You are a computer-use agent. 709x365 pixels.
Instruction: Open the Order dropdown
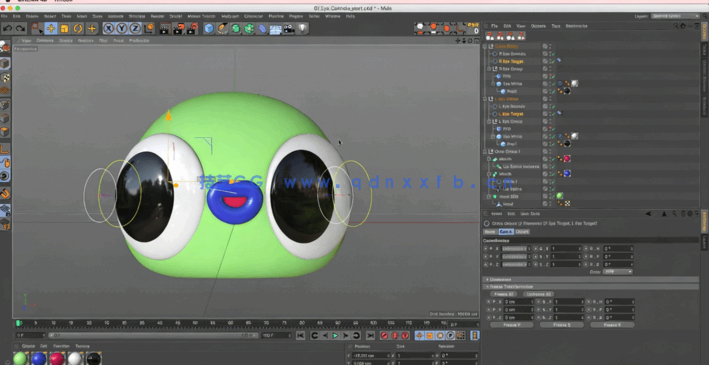617,272
